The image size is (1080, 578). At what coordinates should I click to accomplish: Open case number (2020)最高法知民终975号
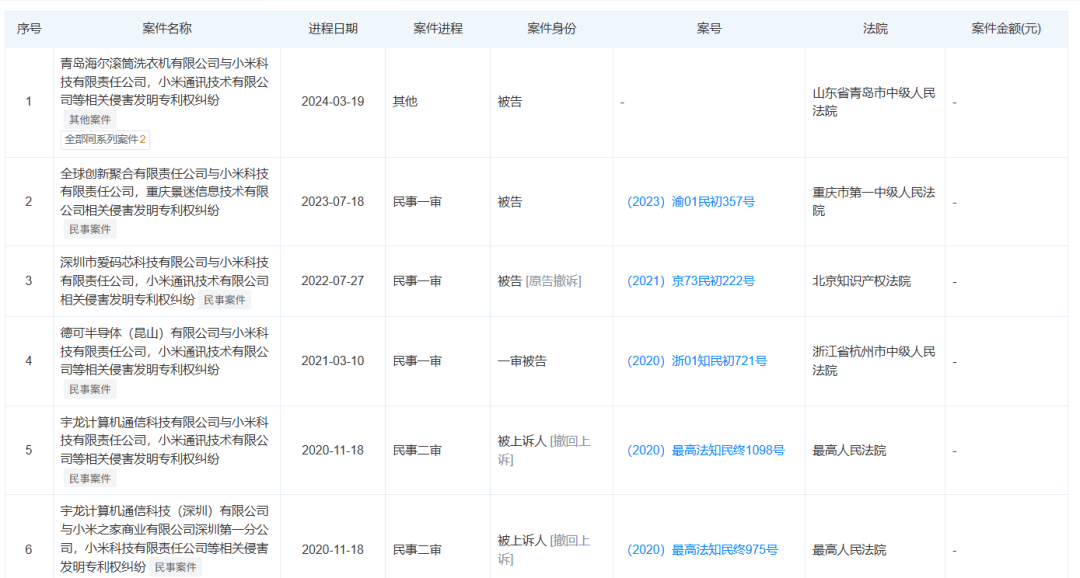(703, 550)
